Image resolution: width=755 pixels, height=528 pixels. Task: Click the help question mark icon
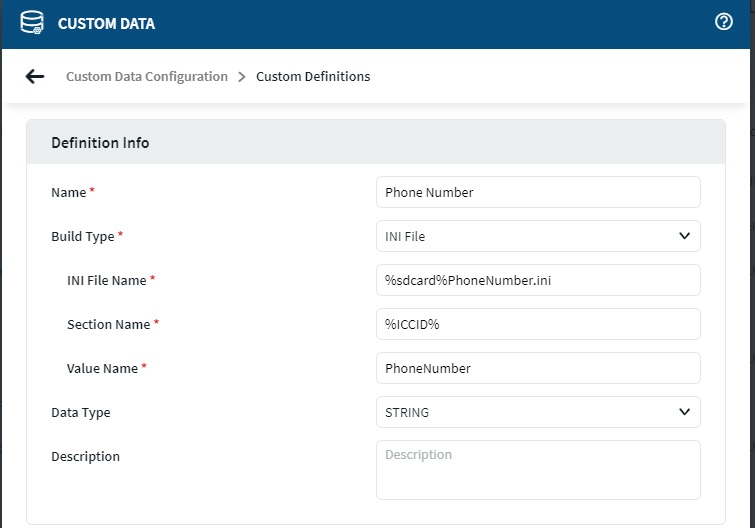[724, 22]
